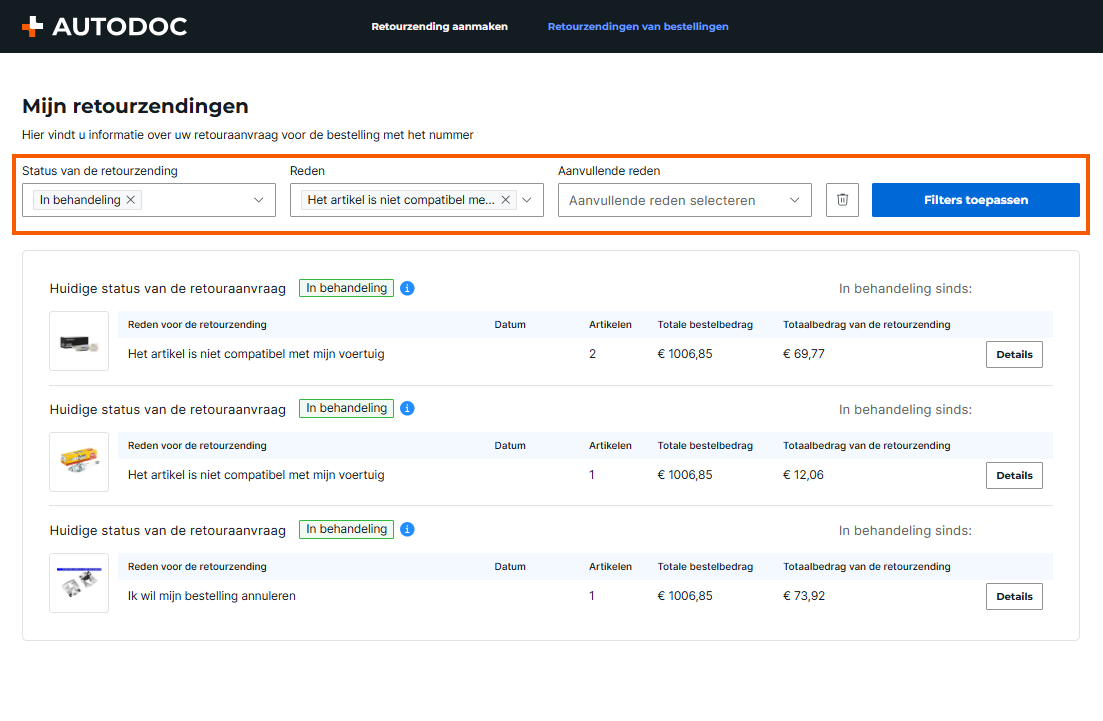The height and width of the screenshot is (721, 1103).
Task: Click the trash icon to clear filters
Action: tap(842, 200)
